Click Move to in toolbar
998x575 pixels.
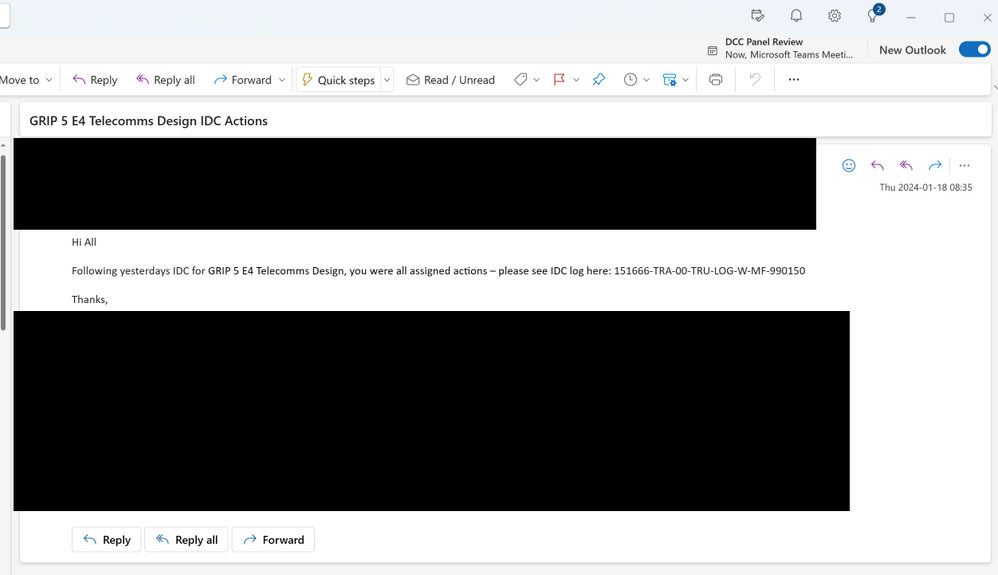(x=19, y=80)
